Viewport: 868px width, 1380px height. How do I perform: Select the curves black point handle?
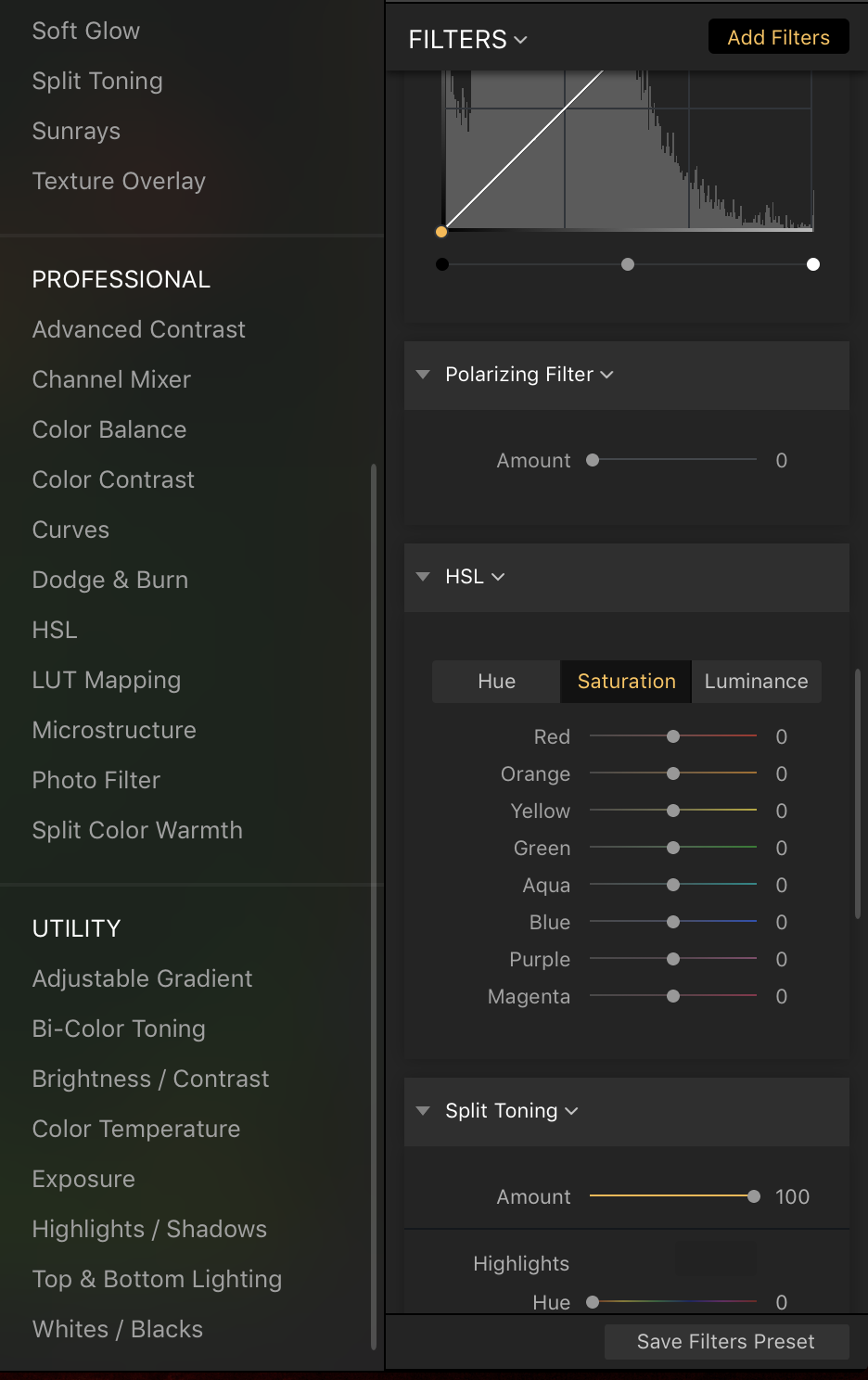point(442,264)
